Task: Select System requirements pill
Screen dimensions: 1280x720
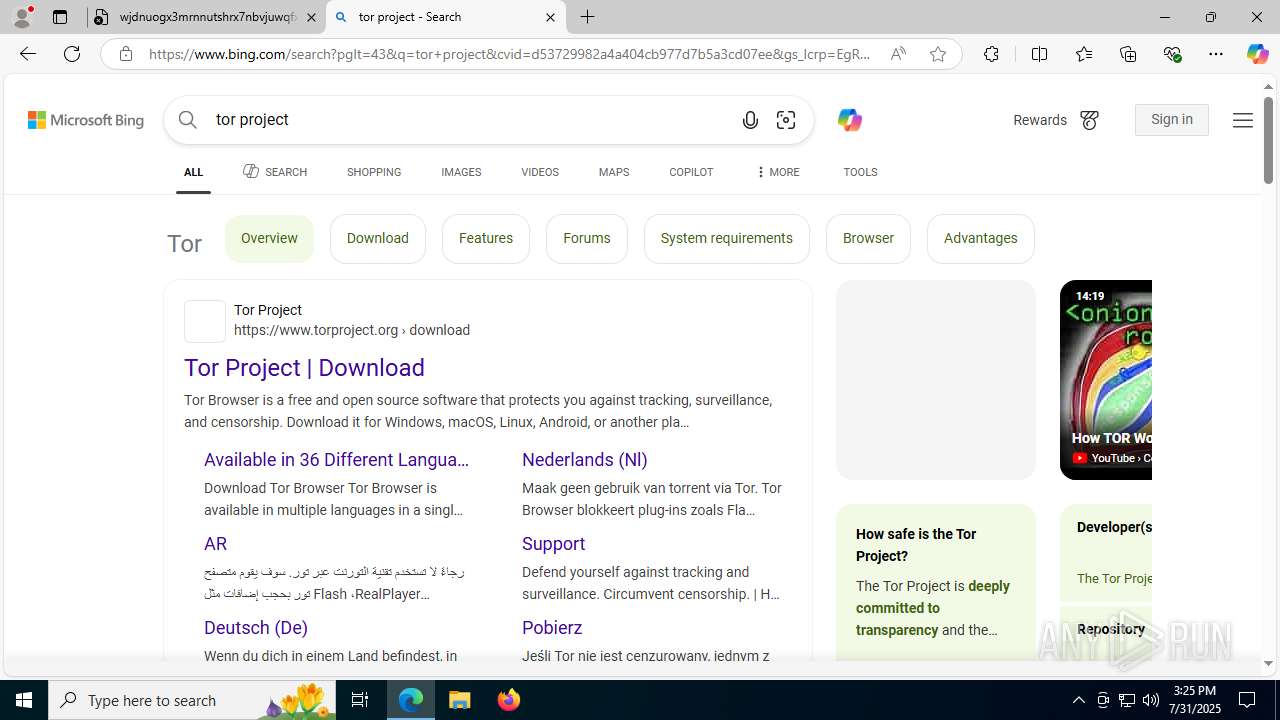Action: click(727, 238)
